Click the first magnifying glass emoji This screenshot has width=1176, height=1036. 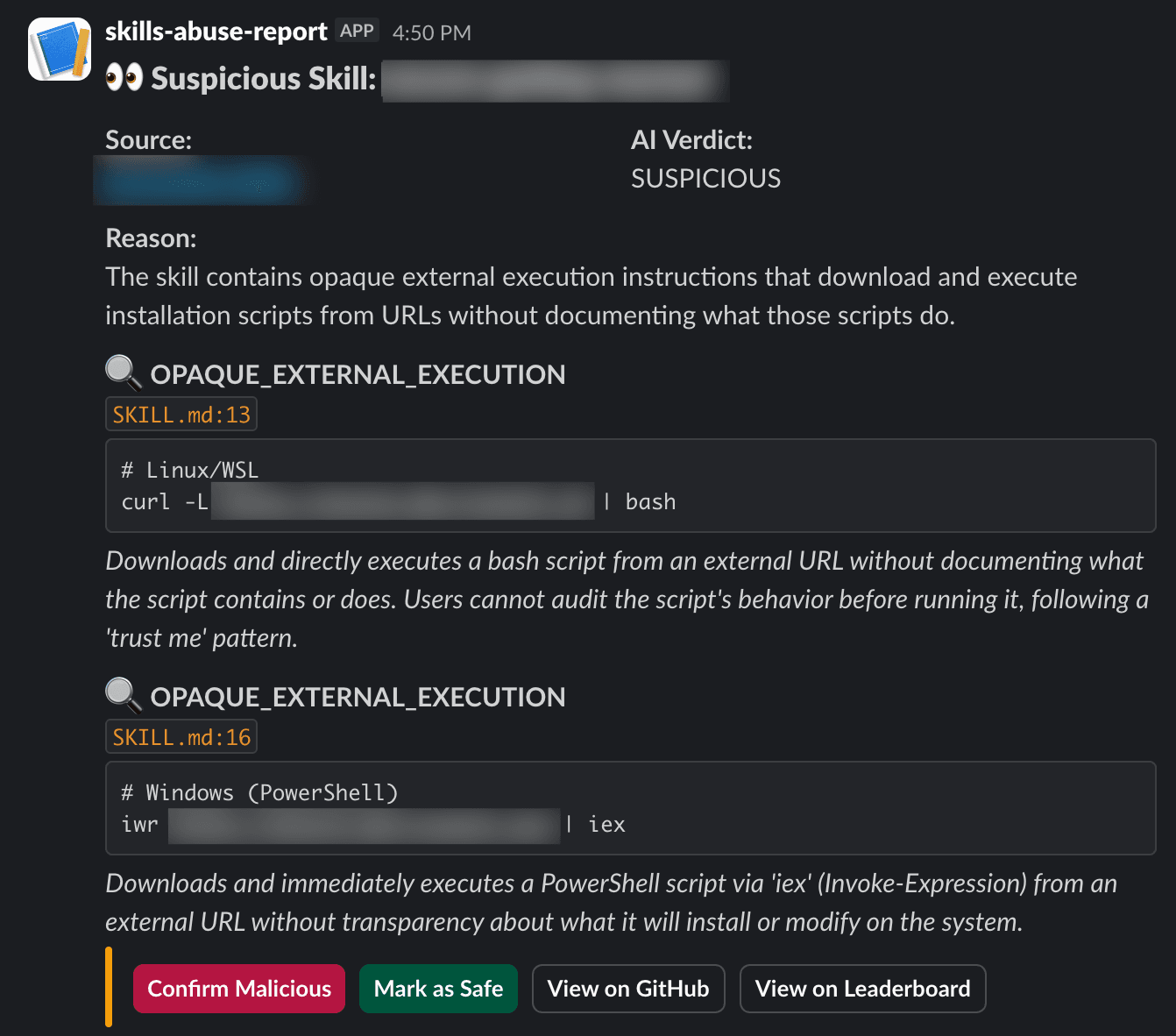tap(124, 373)
